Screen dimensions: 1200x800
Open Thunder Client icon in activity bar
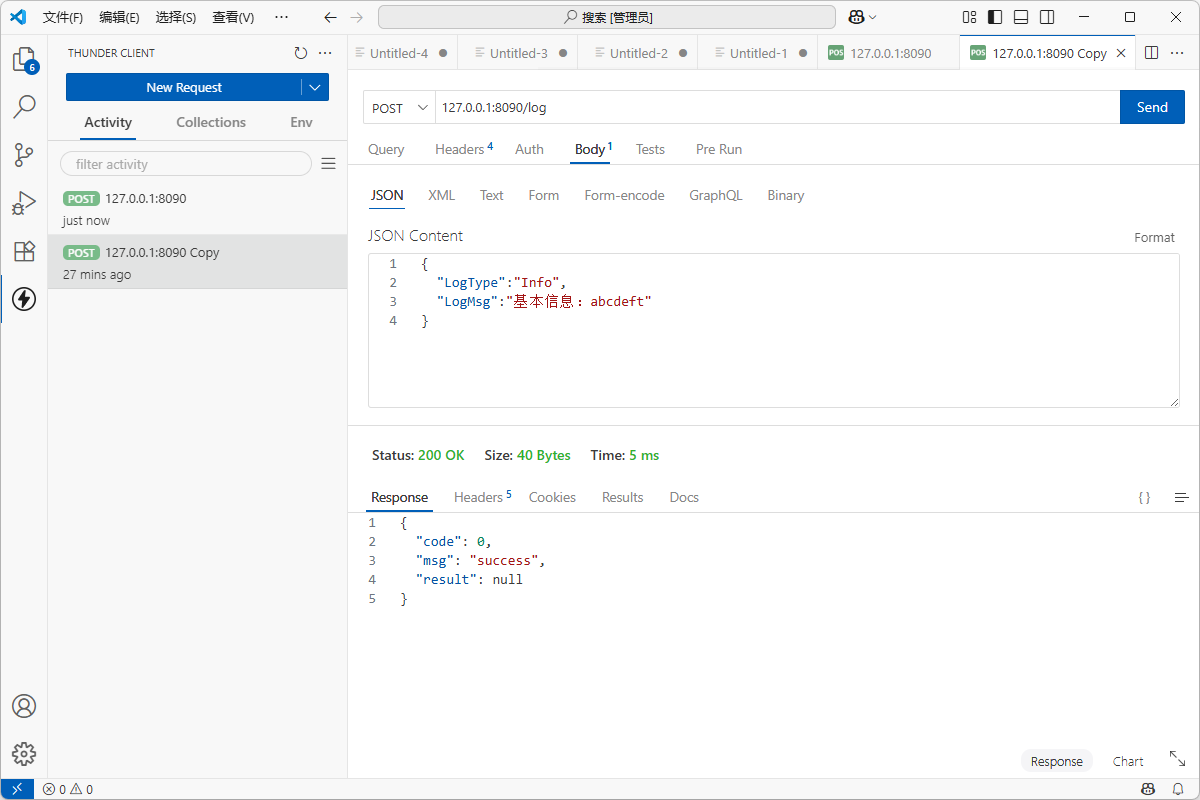[24, 298]
